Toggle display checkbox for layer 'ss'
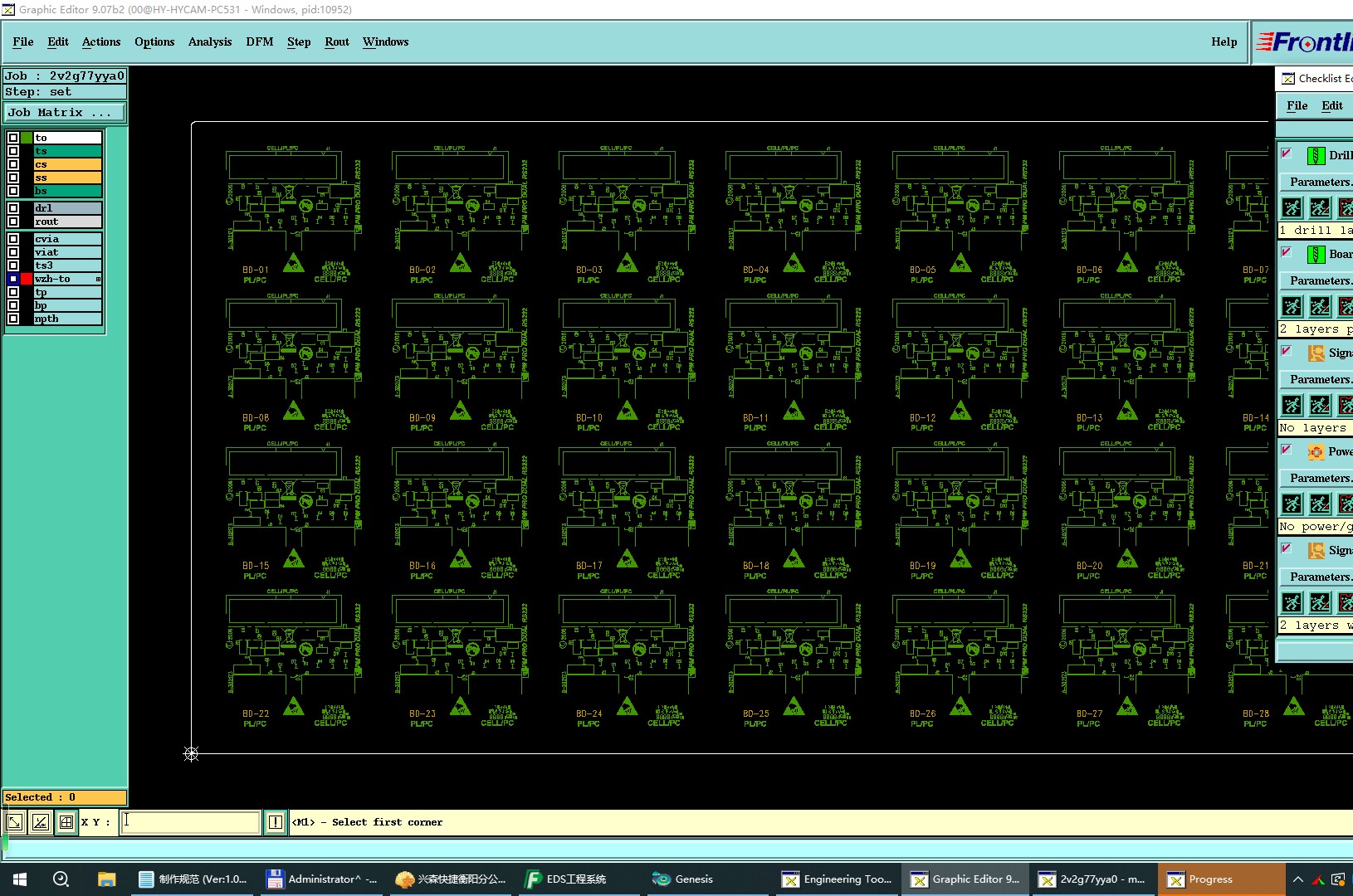 (x=13, y=178)
